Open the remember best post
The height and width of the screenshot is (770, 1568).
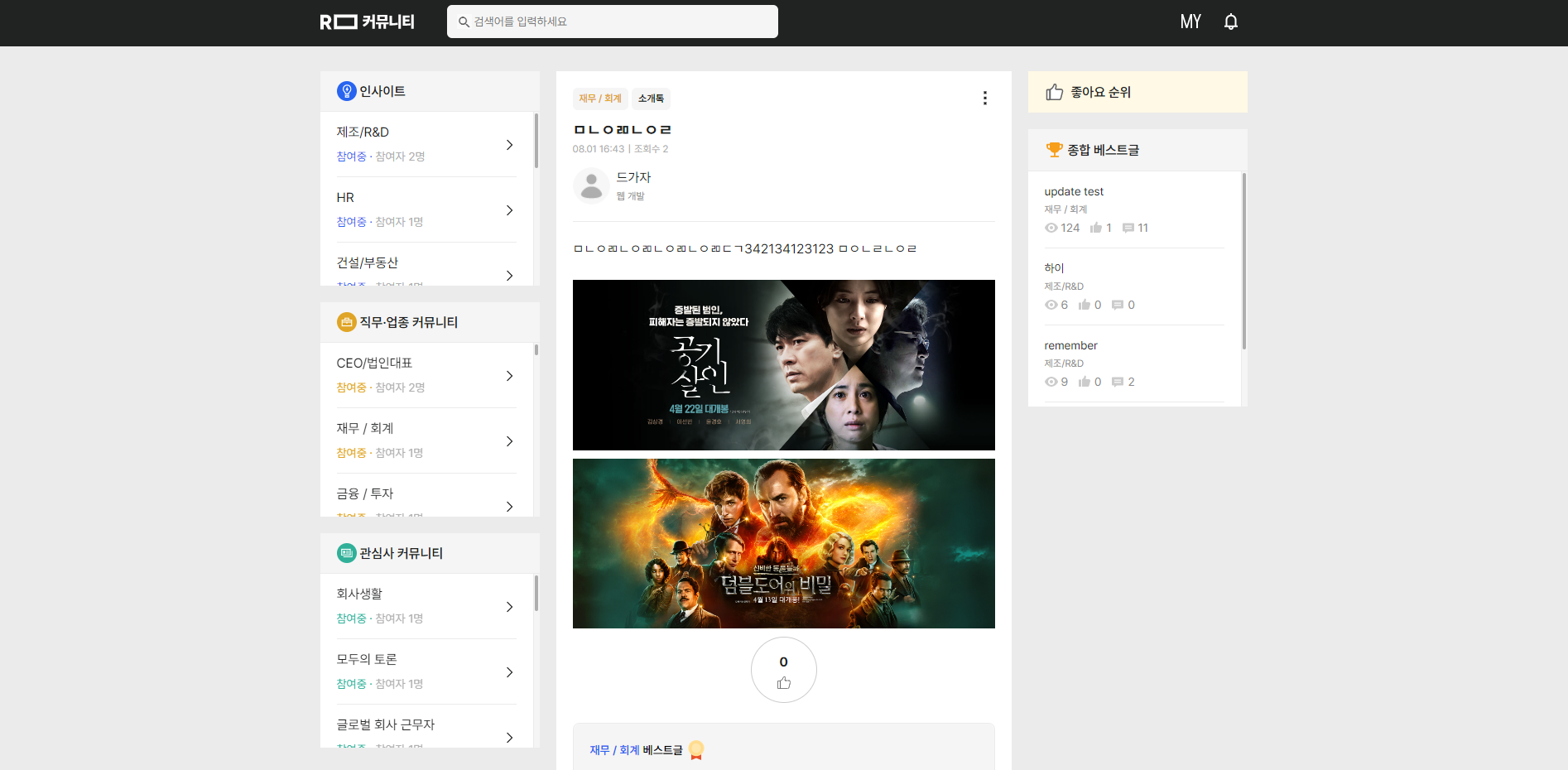[1070, 346]
